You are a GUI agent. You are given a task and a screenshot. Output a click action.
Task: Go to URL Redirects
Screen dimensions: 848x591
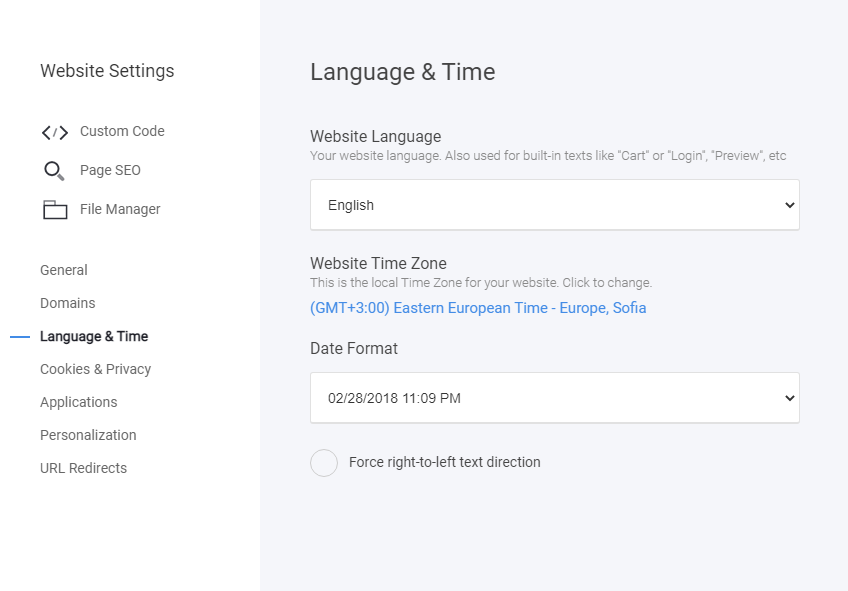point(83,468)
